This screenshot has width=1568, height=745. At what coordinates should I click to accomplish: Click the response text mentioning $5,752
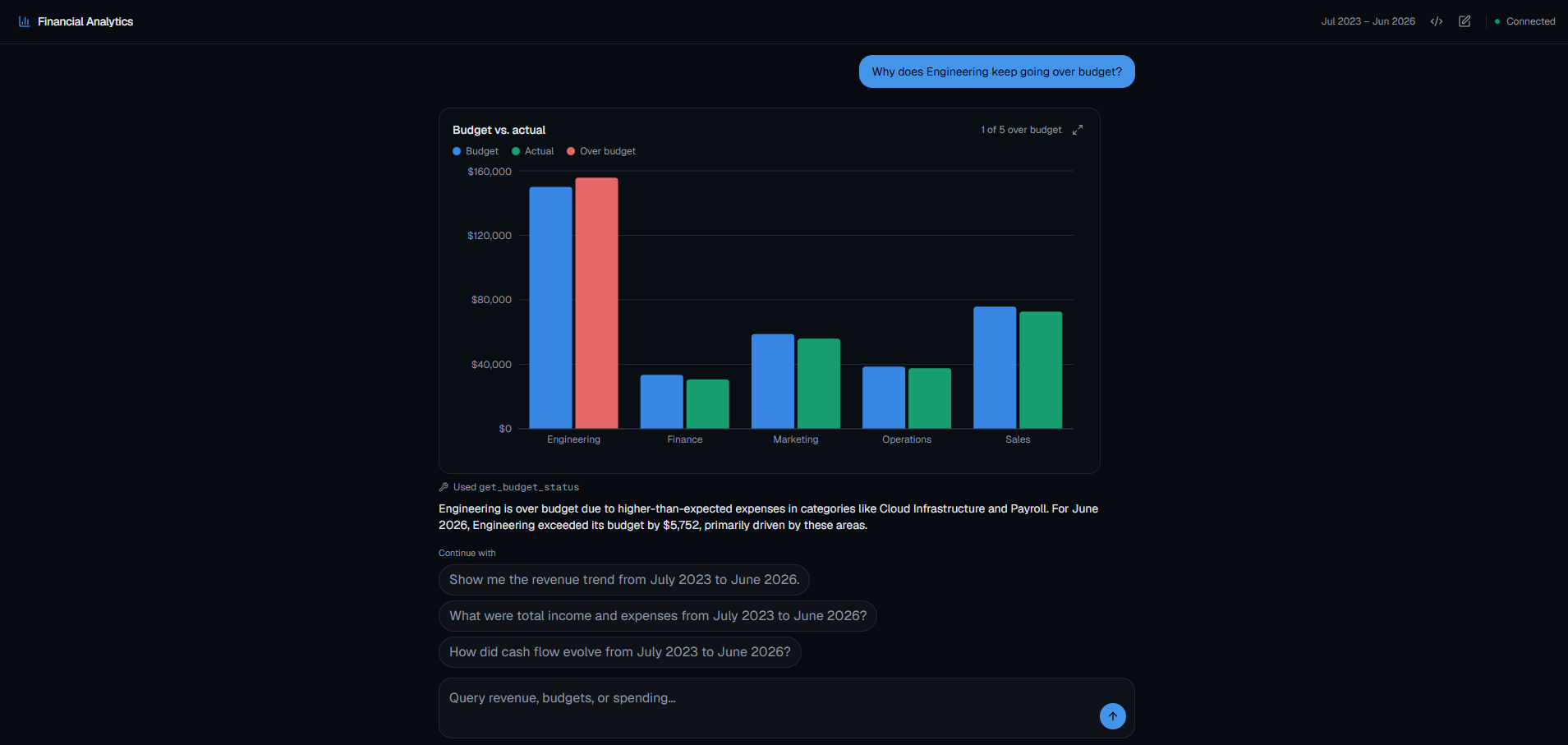768,517
